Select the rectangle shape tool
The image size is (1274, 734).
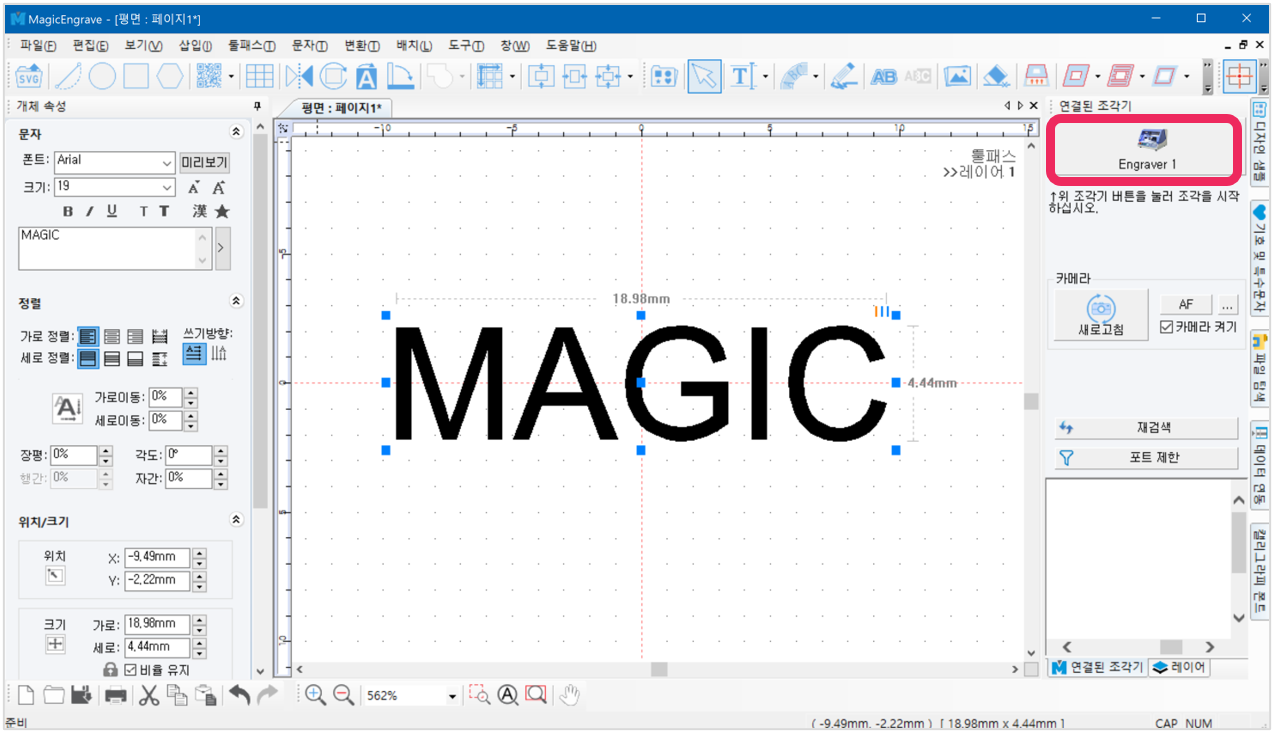click(136, 76)
